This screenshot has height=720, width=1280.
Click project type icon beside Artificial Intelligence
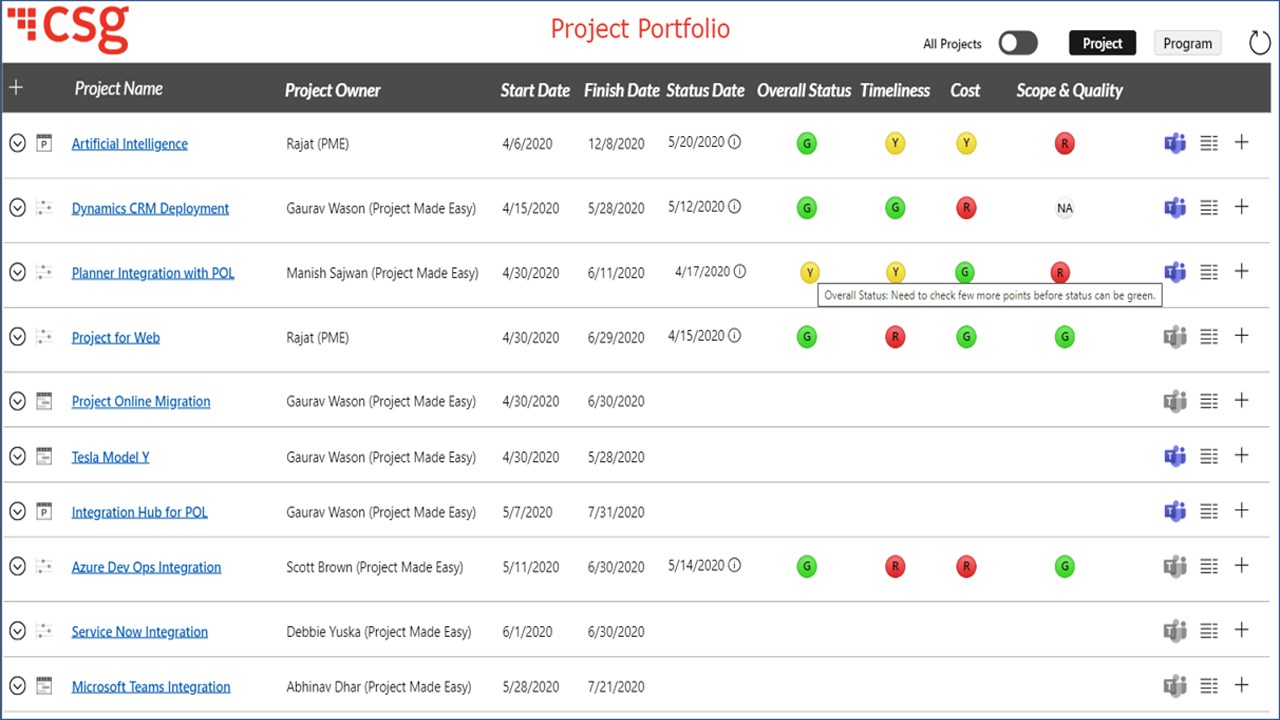tap(43, 143)
